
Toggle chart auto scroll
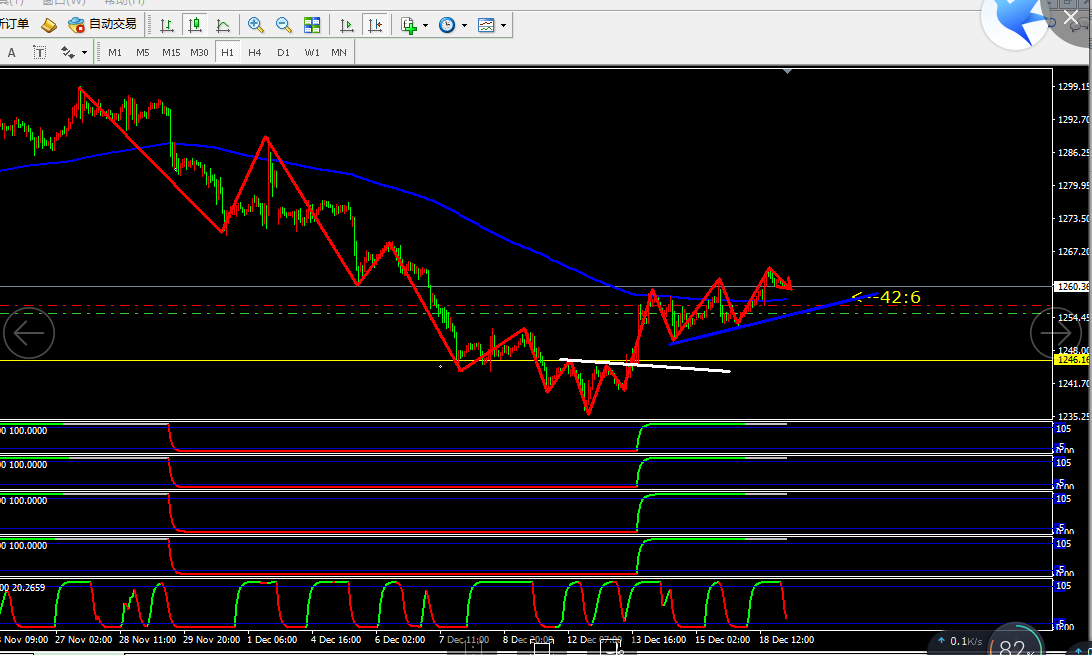pyautogui.click(x=346, y=25)
